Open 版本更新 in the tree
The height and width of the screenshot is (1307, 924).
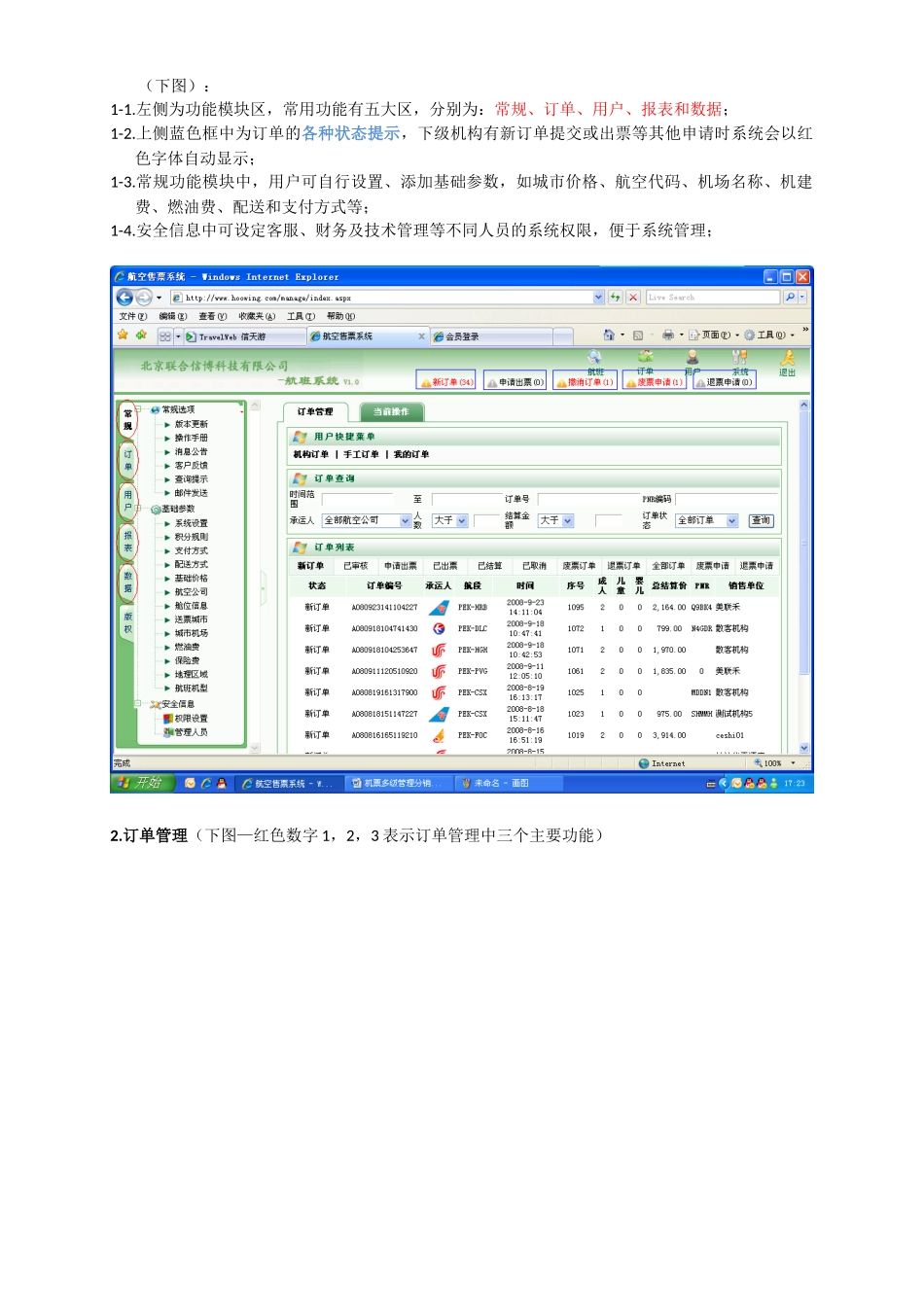[x=191, y=425]
